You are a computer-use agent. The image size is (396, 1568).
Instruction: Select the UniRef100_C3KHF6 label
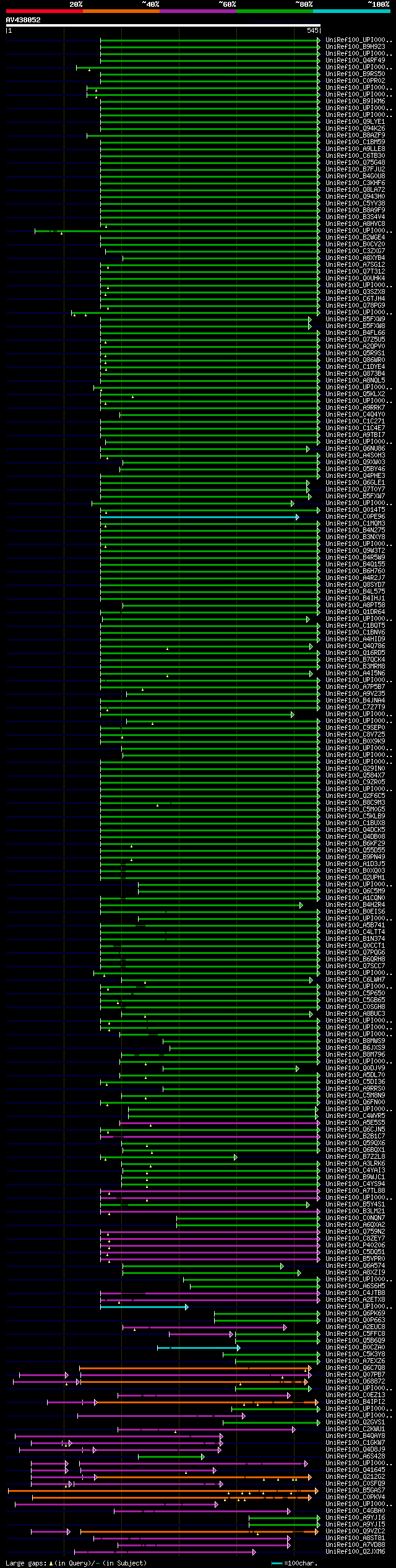pos(355,183)
